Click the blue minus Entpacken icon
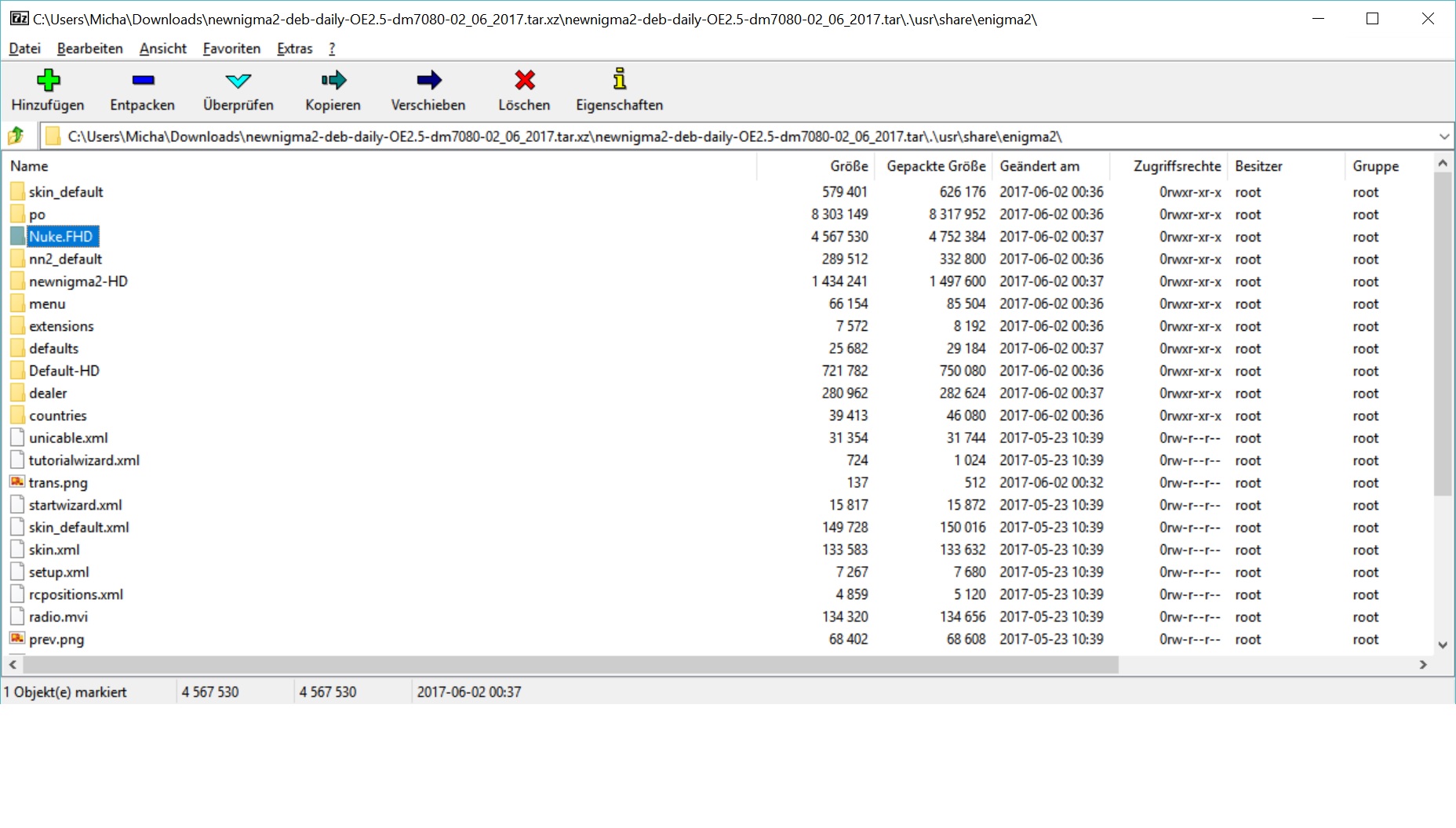This screenshot has width=1456, height=828. click(143, 80)
